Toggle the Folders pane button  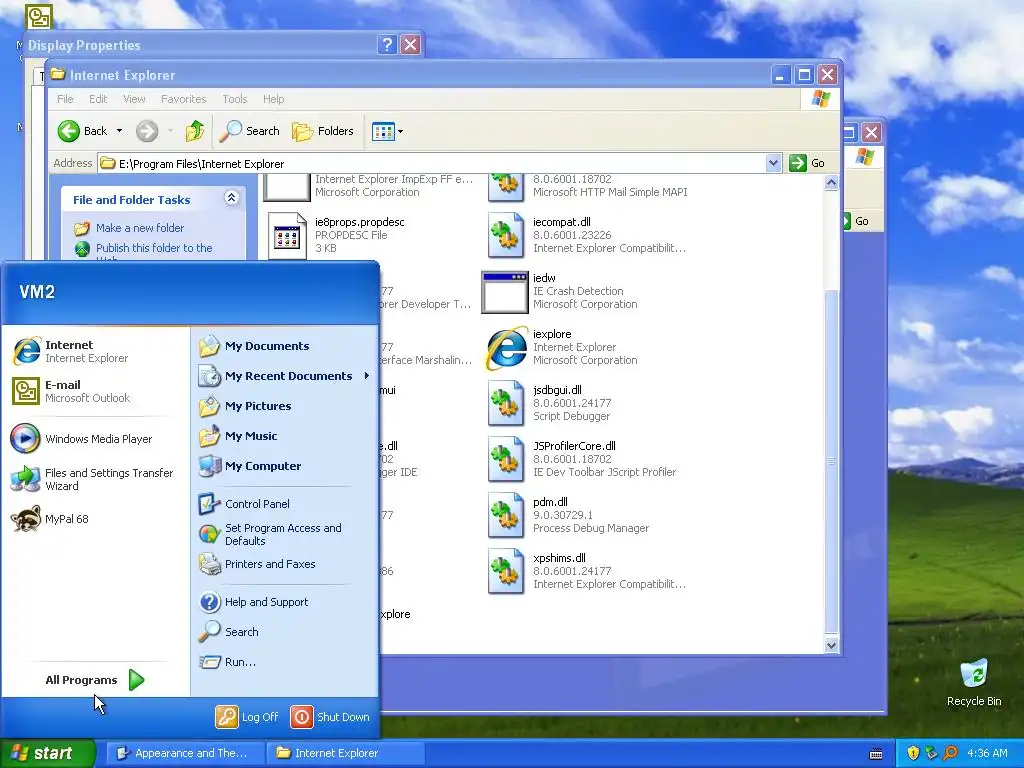coord(323,131)
